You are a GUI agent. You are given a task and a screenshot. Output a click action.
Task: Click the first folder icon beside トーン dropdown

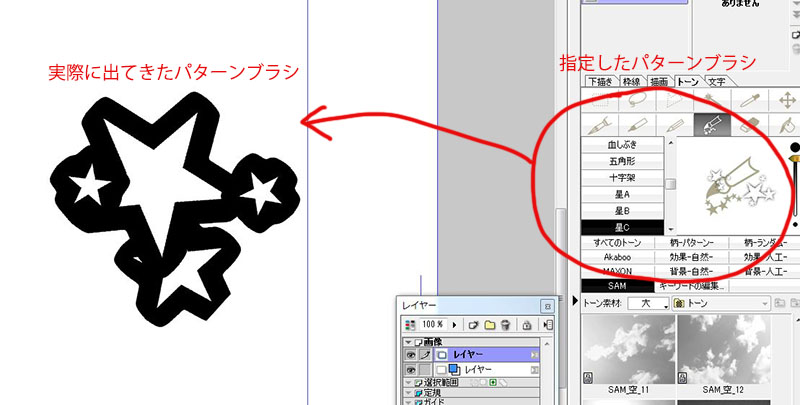point(780,303)
